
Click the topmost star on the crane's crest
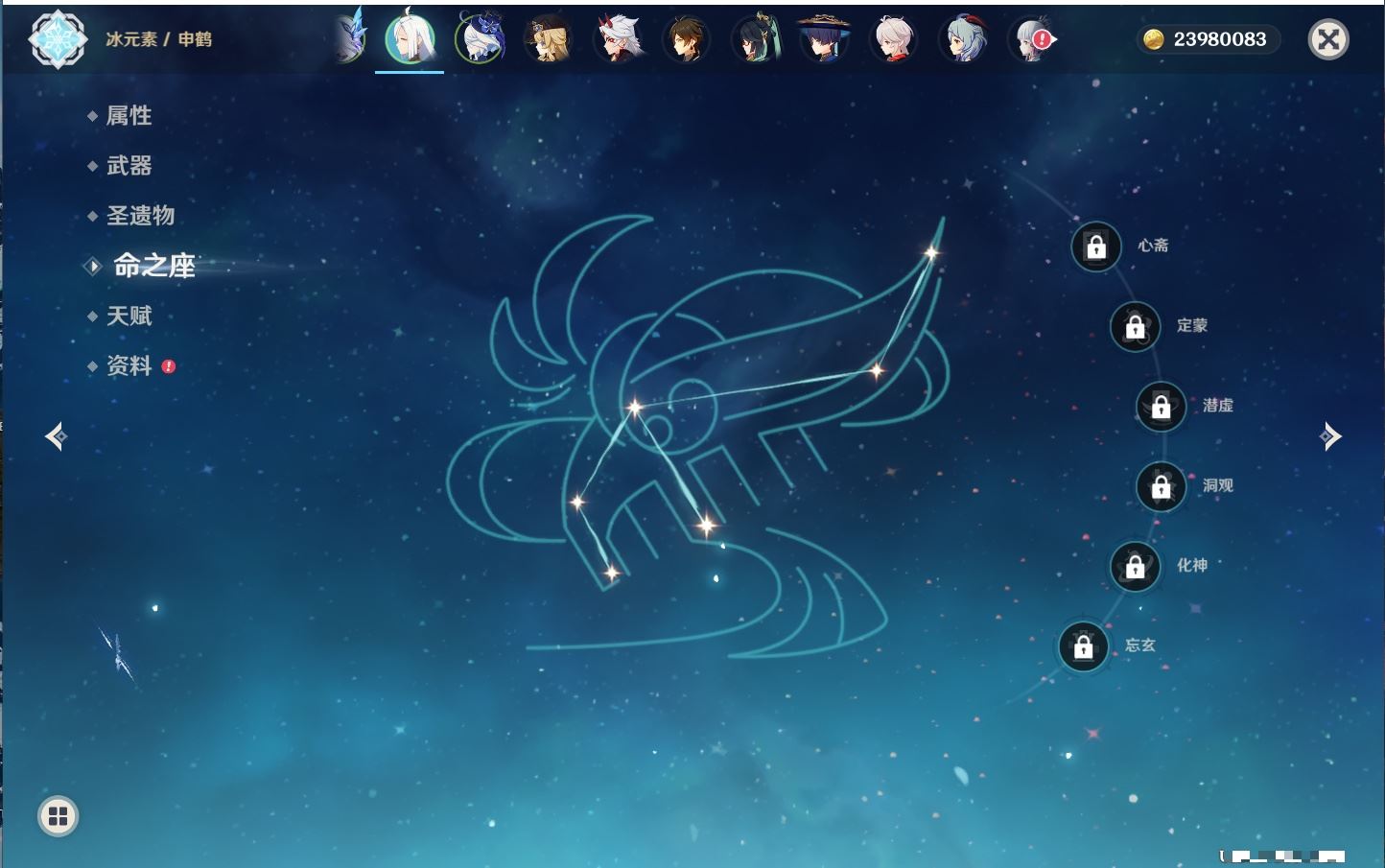[930, 253]
